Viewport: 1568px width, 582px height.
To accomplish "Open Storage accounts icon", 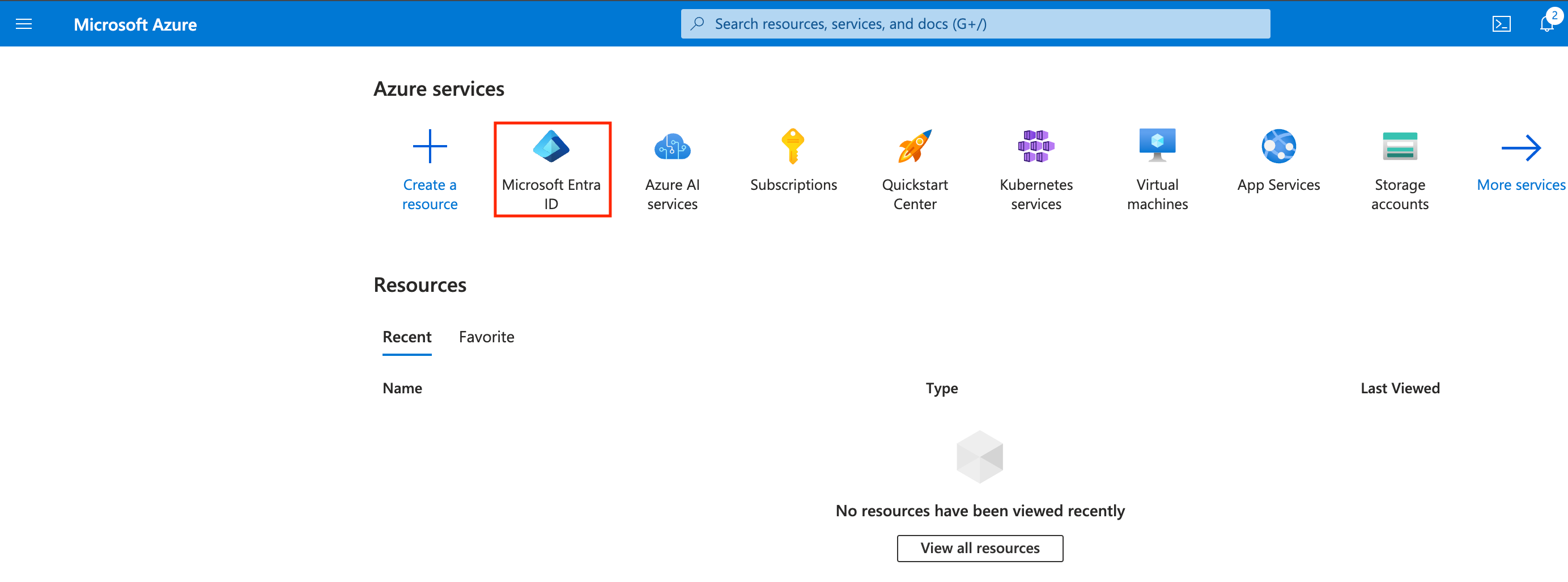I will [1399, 146].
